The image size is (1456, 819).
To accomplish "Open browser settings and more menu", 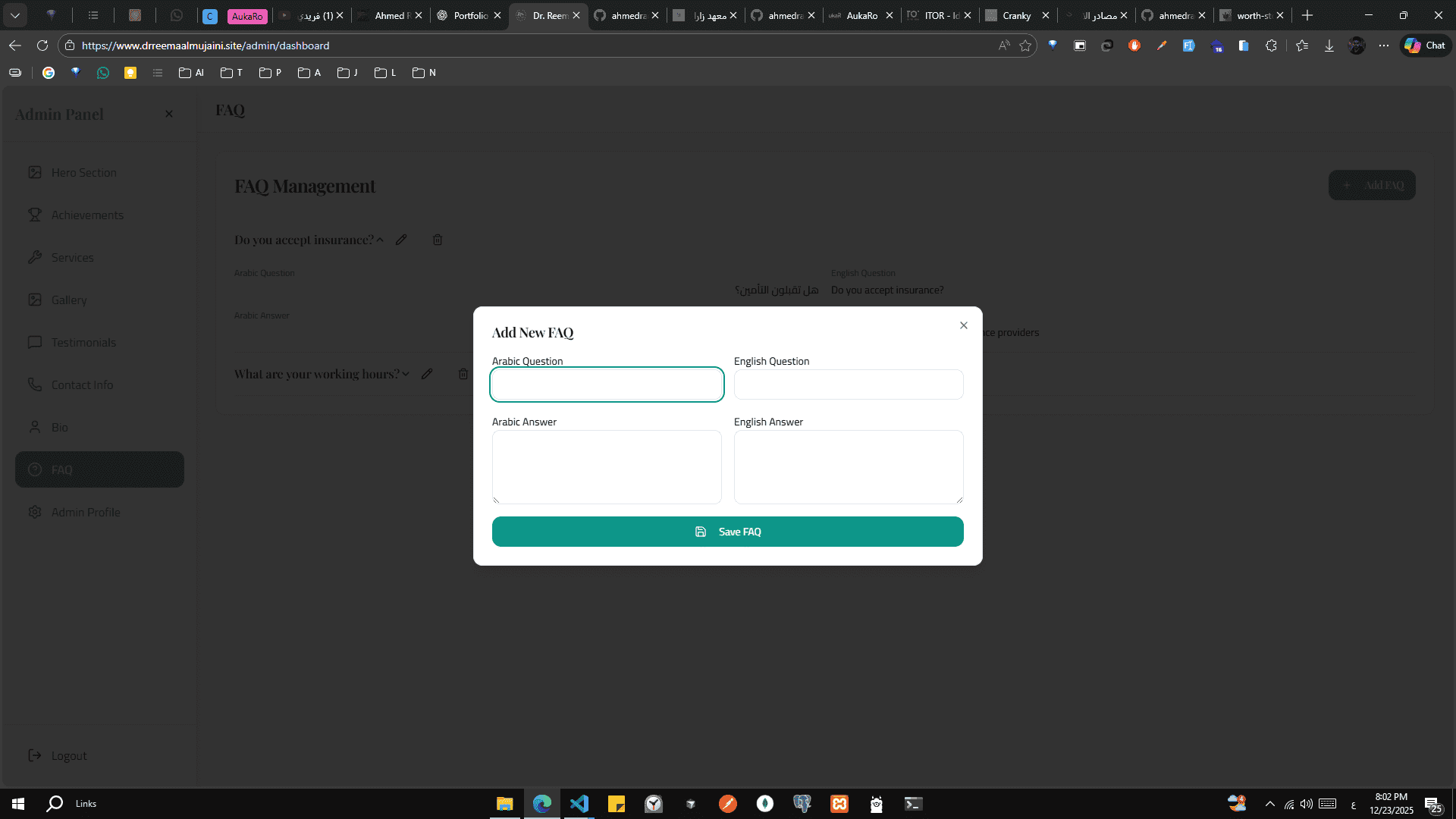I will (1384, 45).
